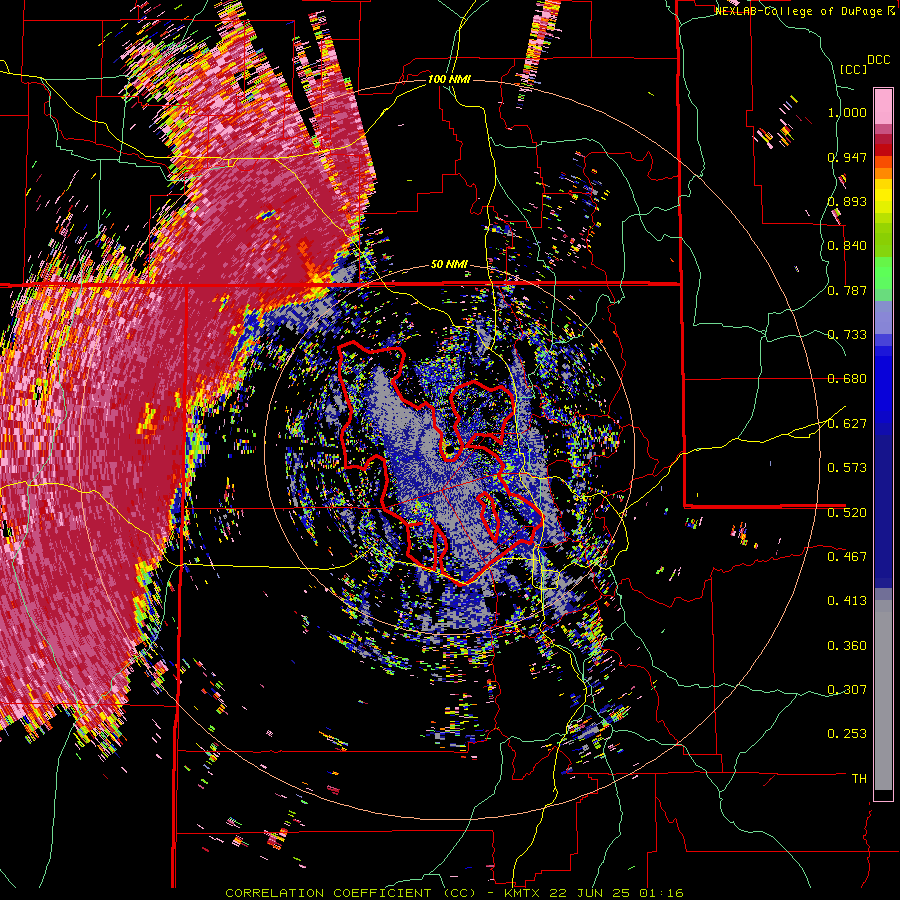Select the 0.520 legend value
Screen dimensions: 900x900
click(x=847, y=513)
